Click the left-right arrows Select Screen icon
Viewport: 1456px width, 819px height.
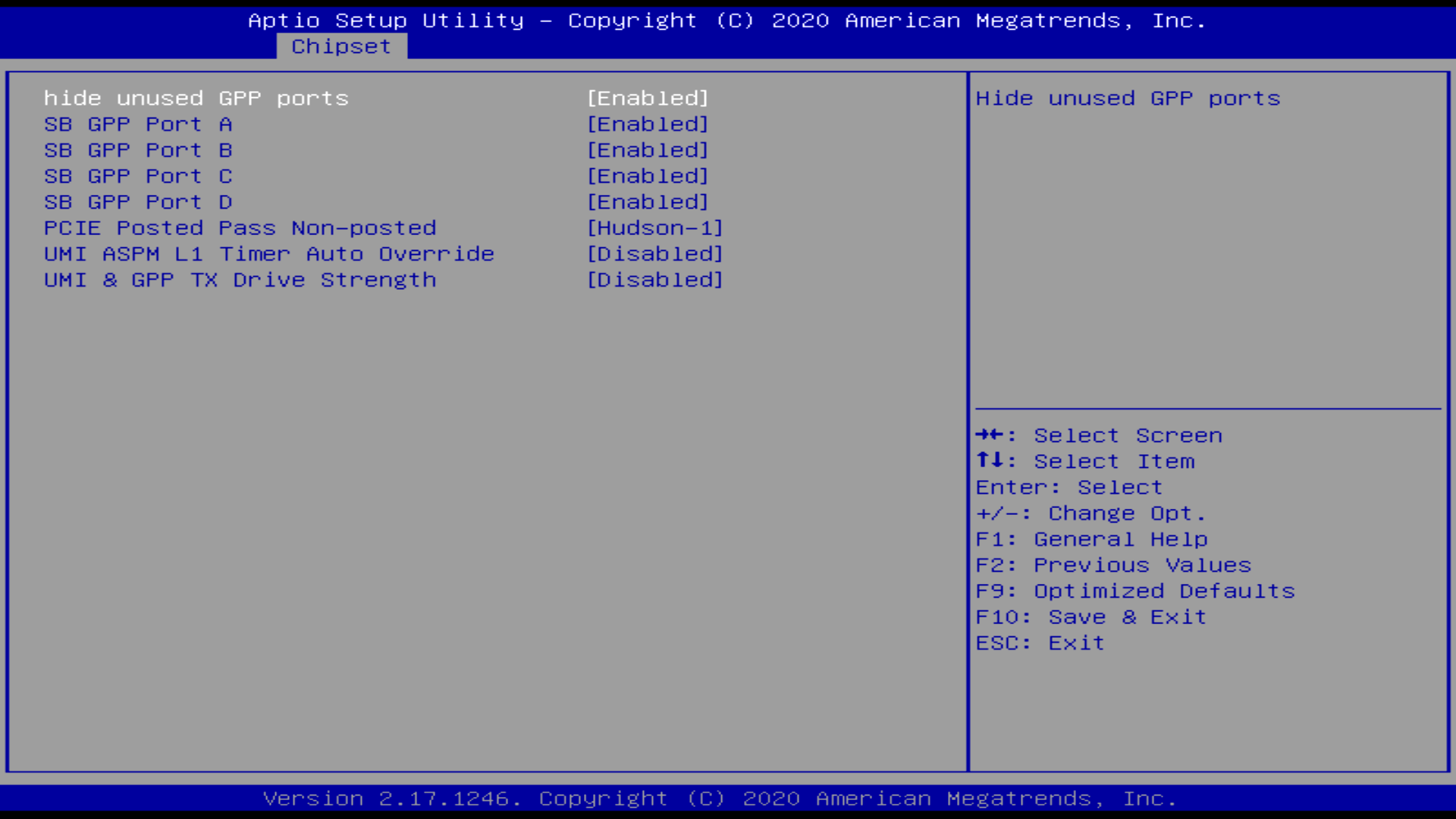click(x=990, y=435)
